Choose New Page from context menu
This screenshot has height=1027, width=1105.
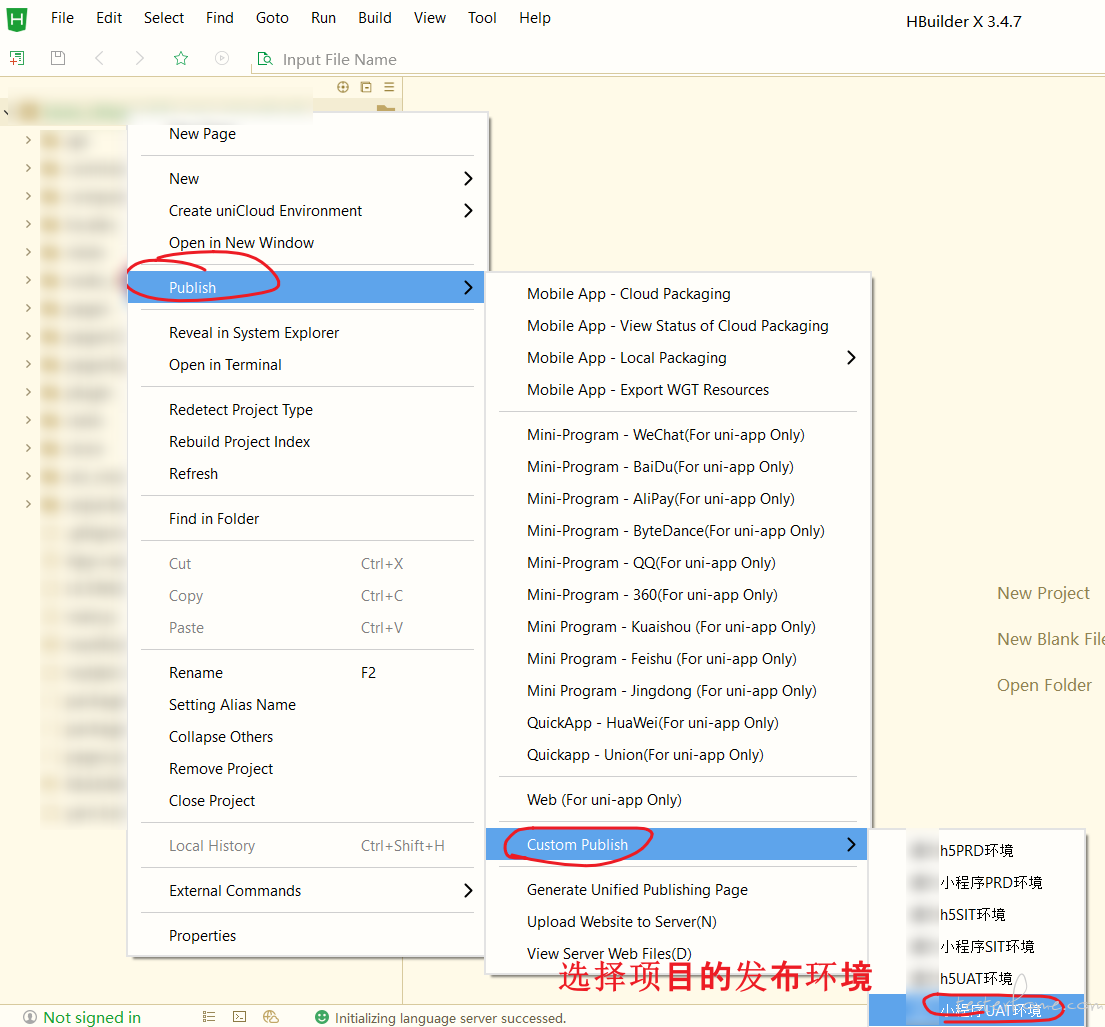pos(202,134)
